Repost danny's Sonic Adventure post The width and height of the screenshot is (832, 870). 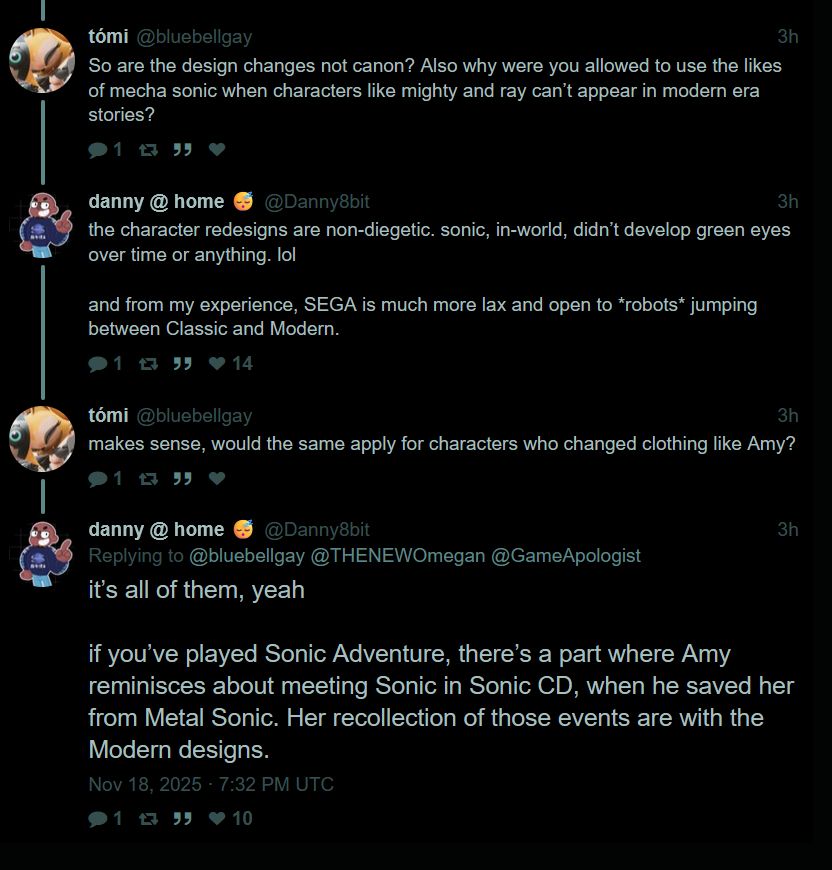148,819
